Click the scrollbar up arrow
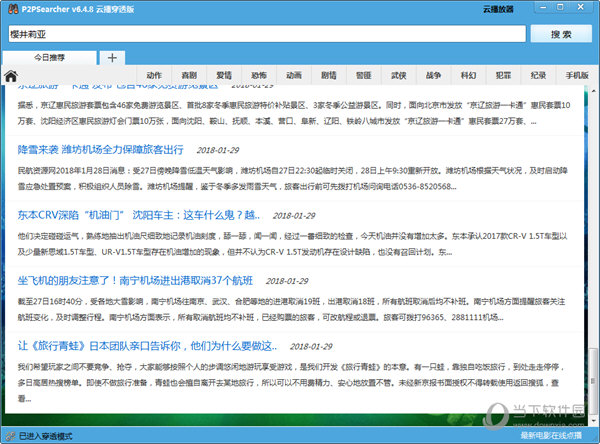This screenshot has width=600, height=444. click(593, 91)
